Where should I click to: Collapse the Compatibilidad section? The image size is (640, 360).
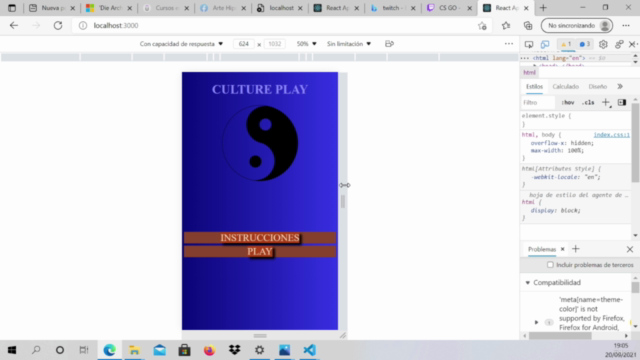(527, 282)
